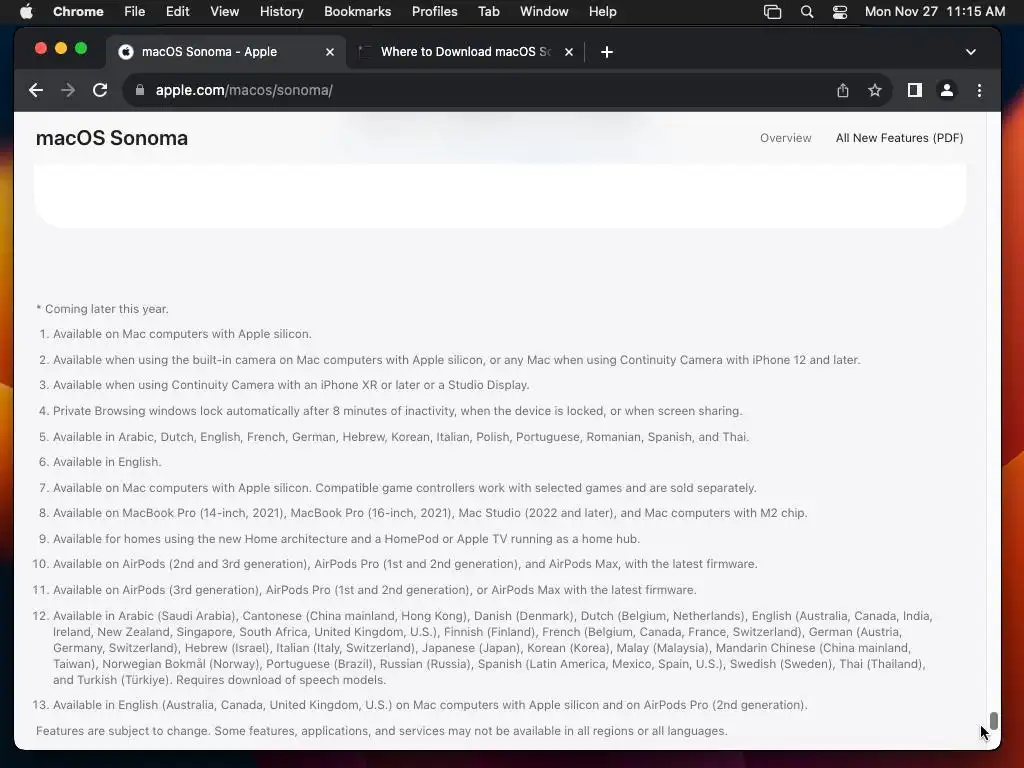Share this page using the share icon
Screen dimensions: 1024x768
tap(843, 90)
